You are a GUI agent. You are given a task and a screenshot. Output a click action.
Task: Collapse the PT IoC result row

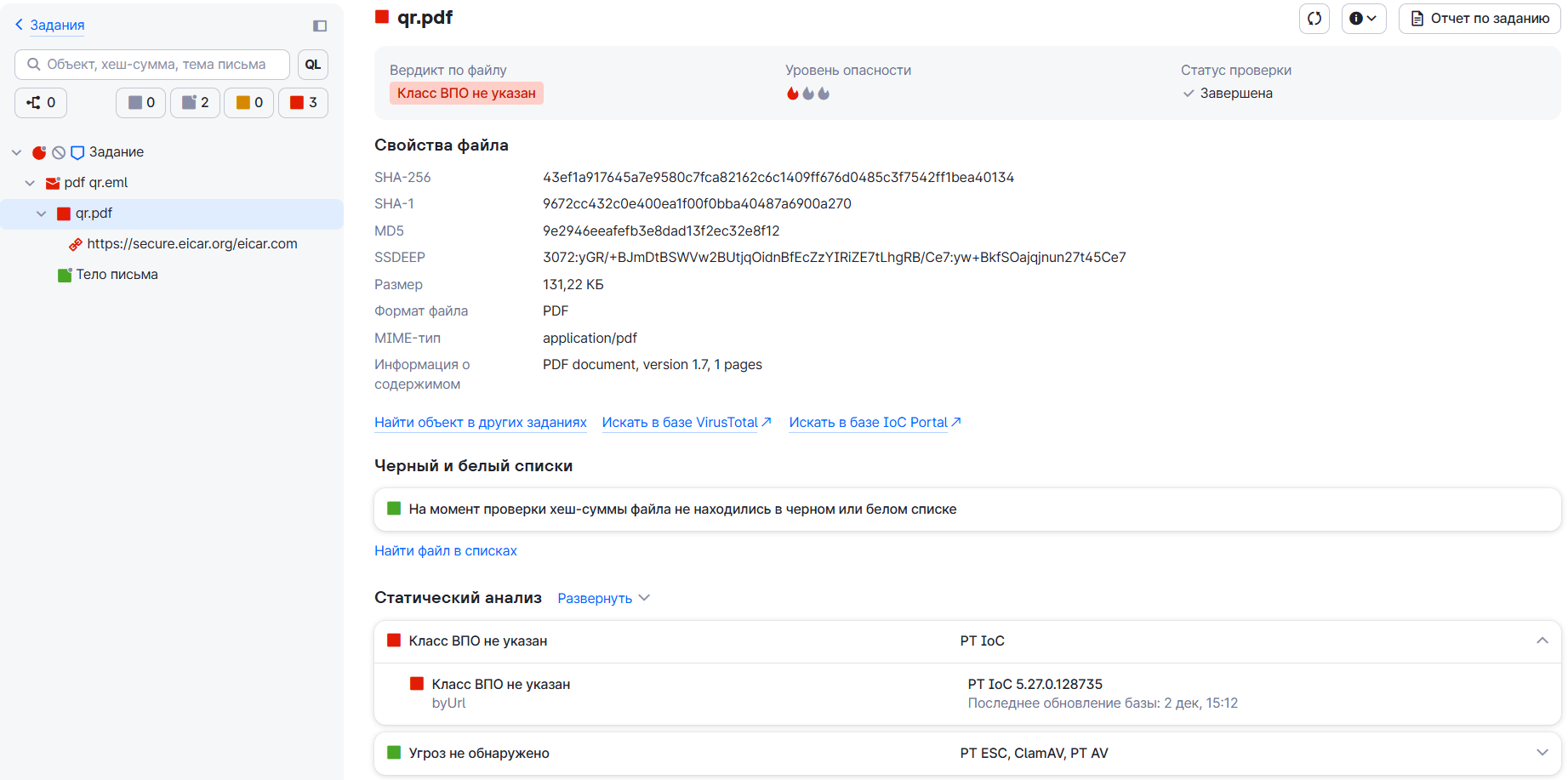pyautogui.click(x=1542, y=641)
